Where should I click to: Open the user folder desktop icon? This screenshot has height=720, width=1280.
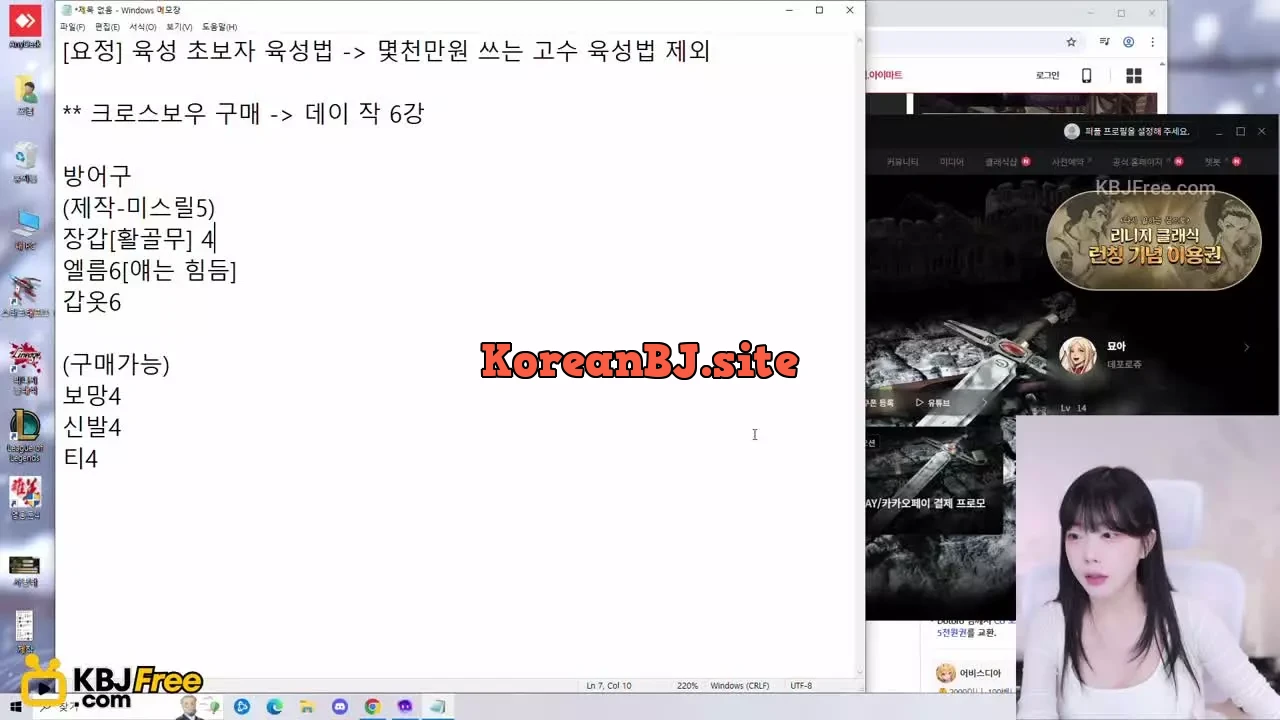pos(25,95)
